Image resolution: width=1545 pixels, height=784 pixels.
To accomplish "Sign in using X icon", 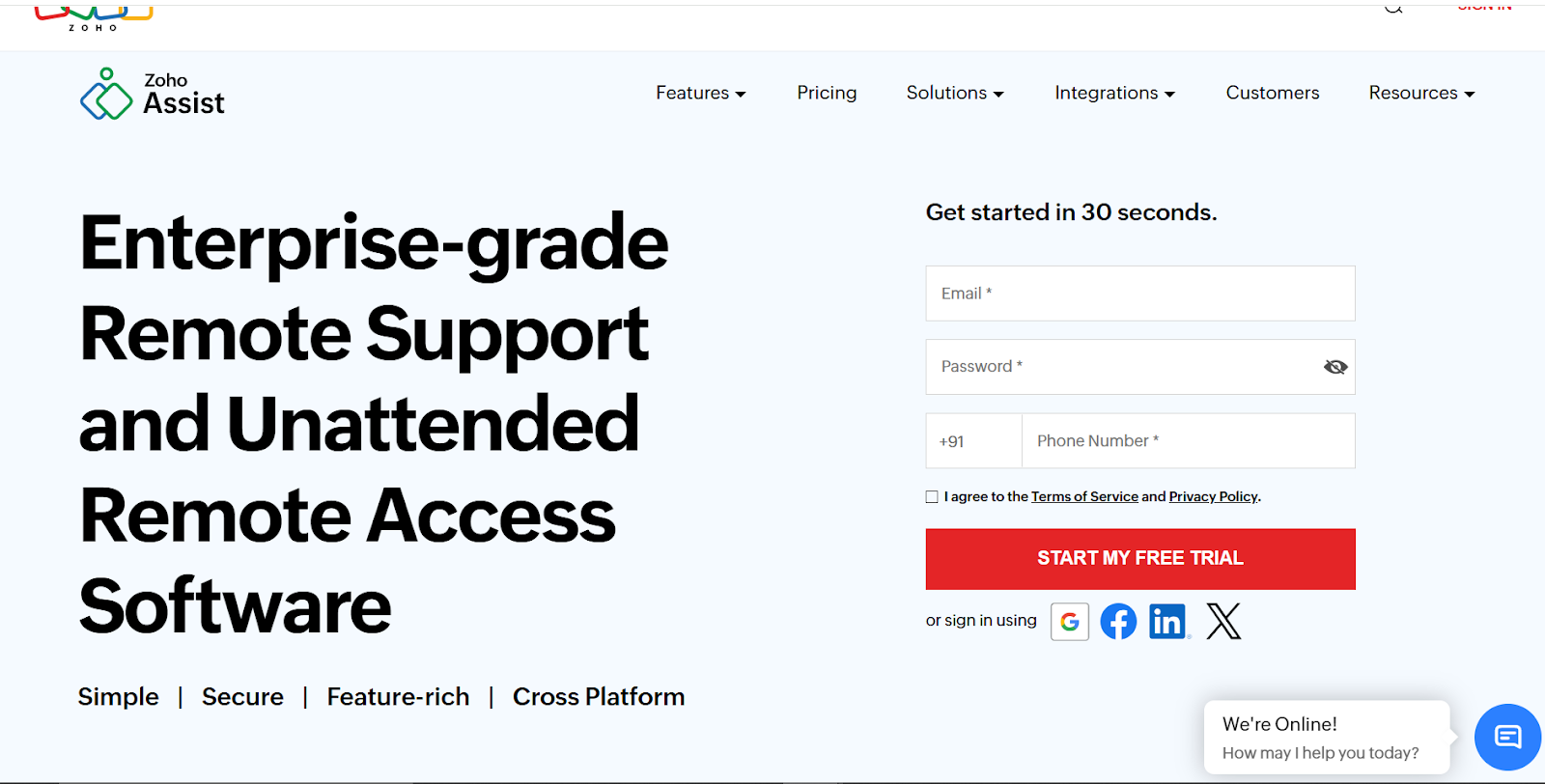I will coord(1223,622).
